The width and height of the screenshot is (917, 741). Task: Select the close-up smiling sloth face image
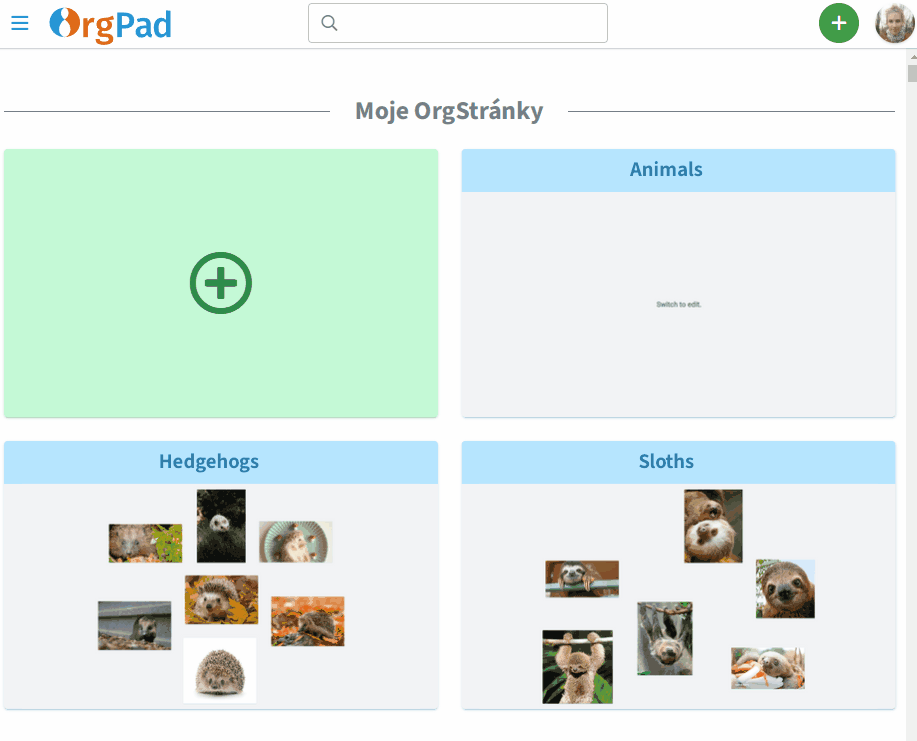coord(785,588)
